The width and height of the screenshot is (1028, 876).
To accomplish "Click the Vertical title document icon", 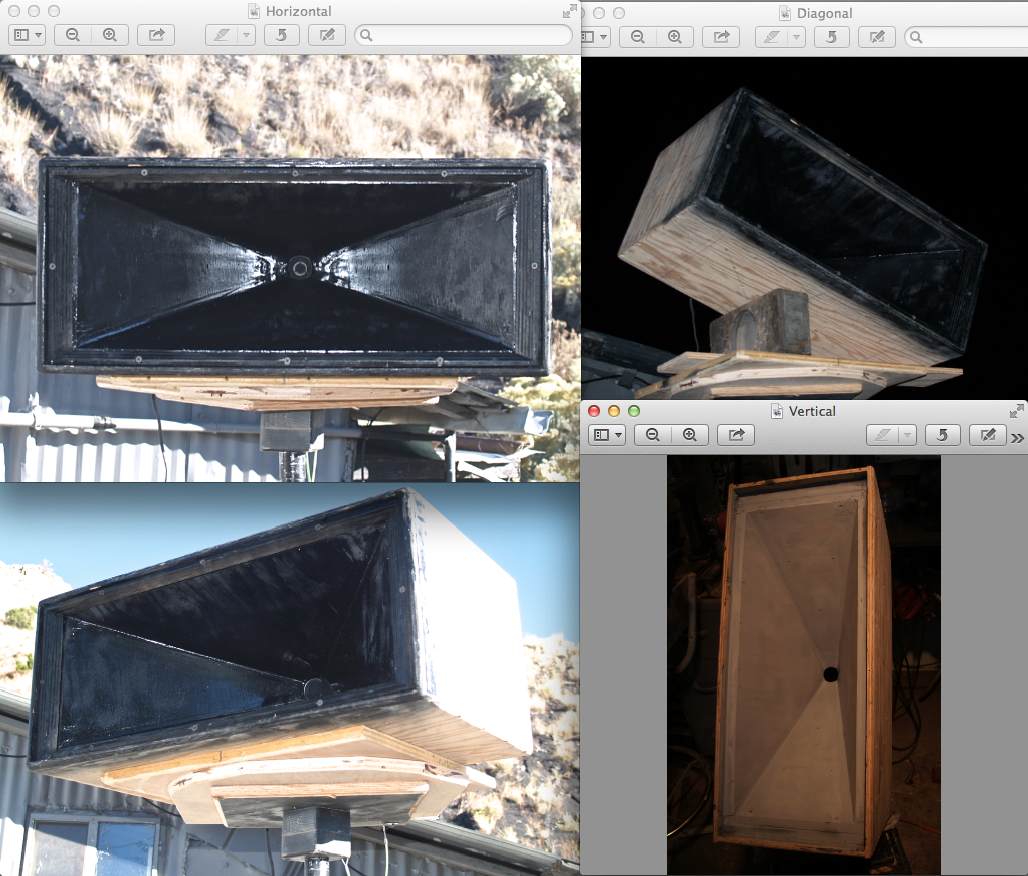I will (777, 411).
